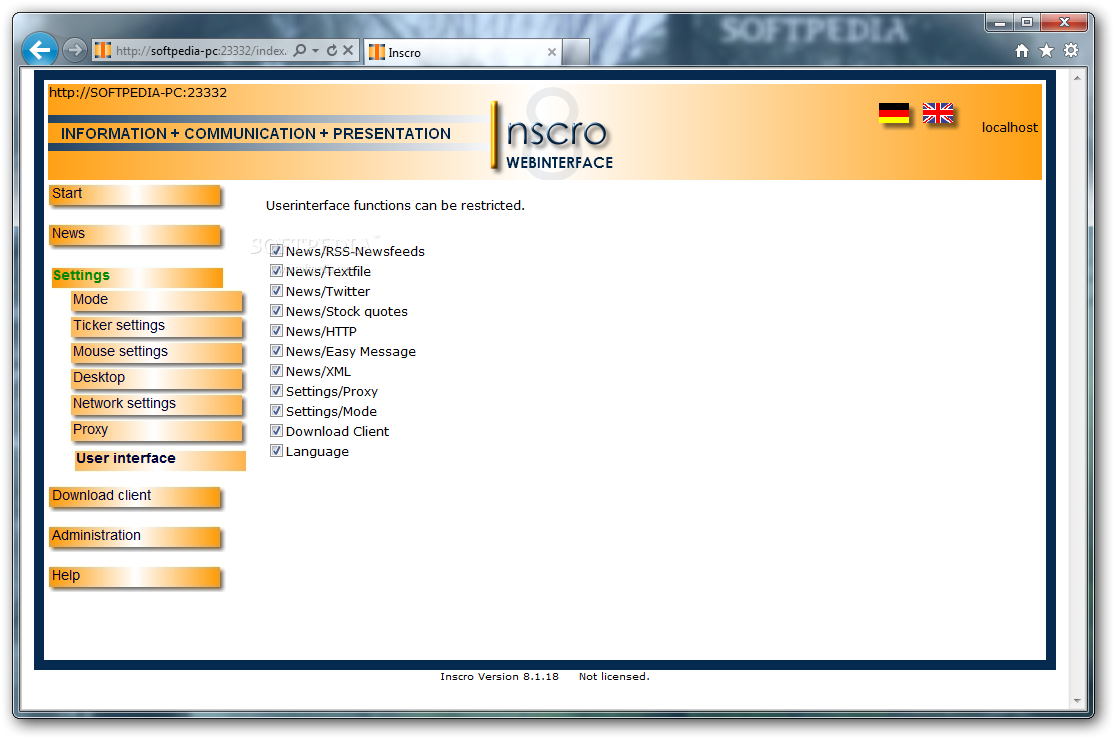Open the Tools gear icon

[x=1071, y=50]
